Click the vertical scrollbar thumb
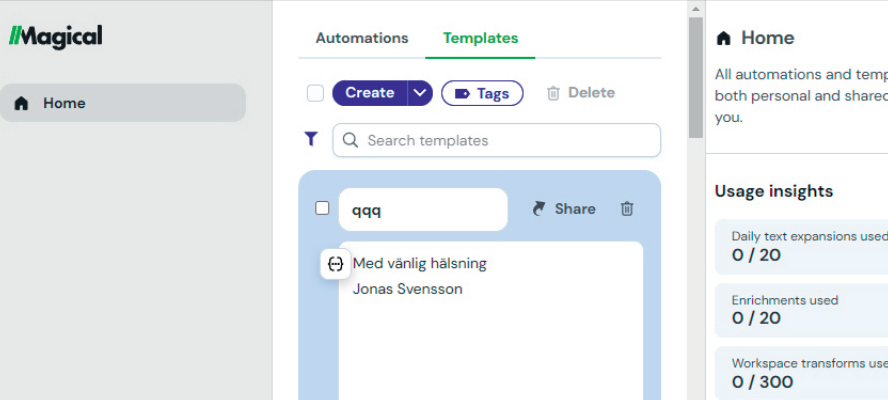 (696, 80)
